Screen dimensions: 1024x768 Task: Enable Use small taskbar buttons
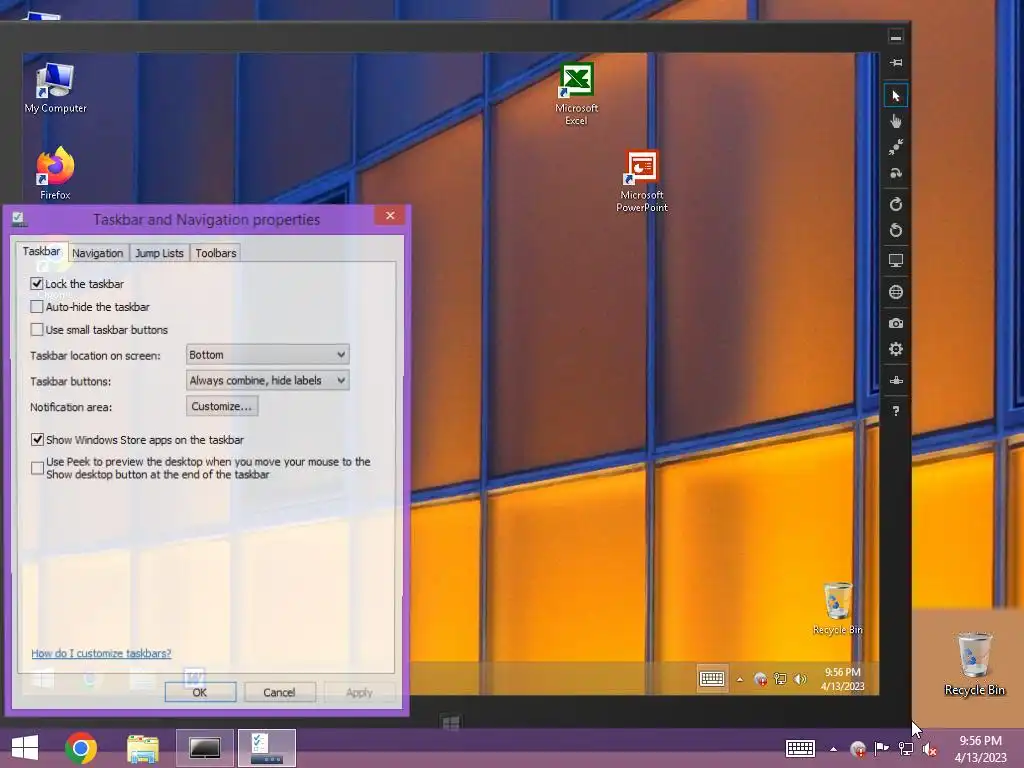point(37,329)
